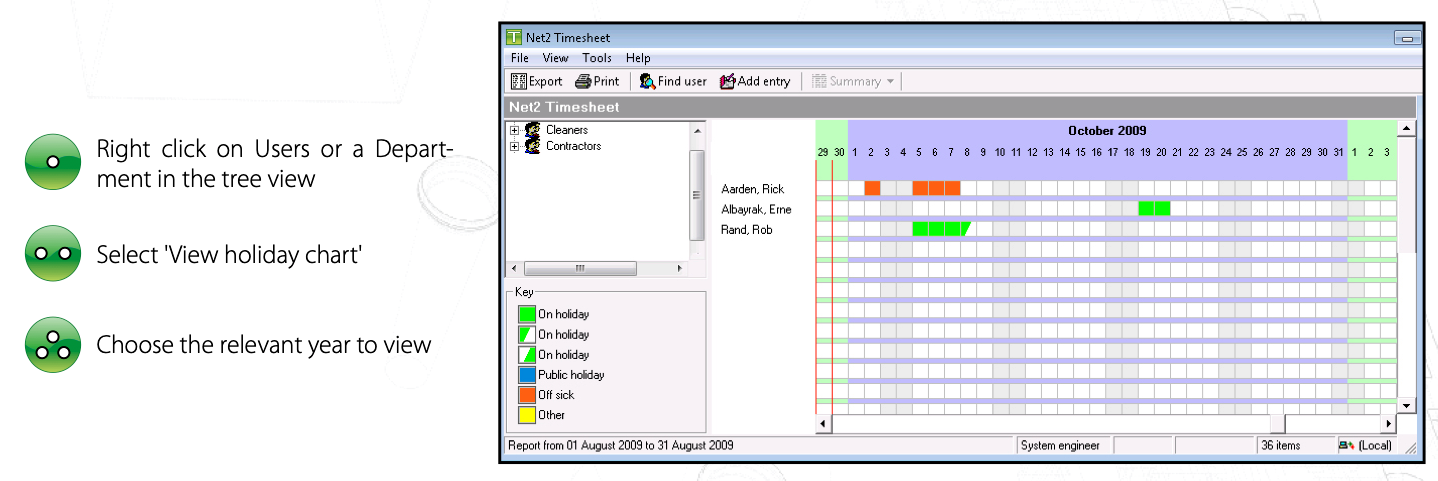Open the Help menu
1438x481 pixels.
pos(638,58)
